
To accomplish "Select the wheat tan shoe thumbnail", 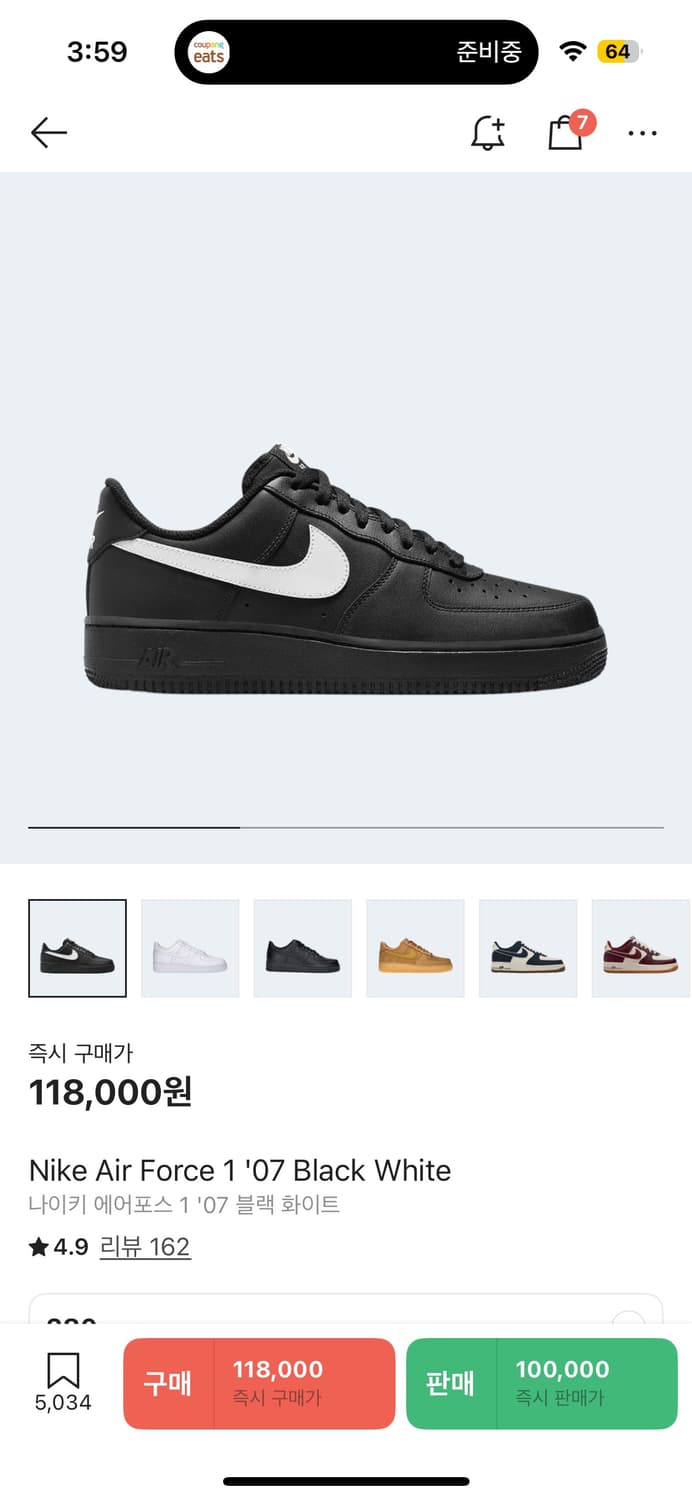I will point(415,948).
